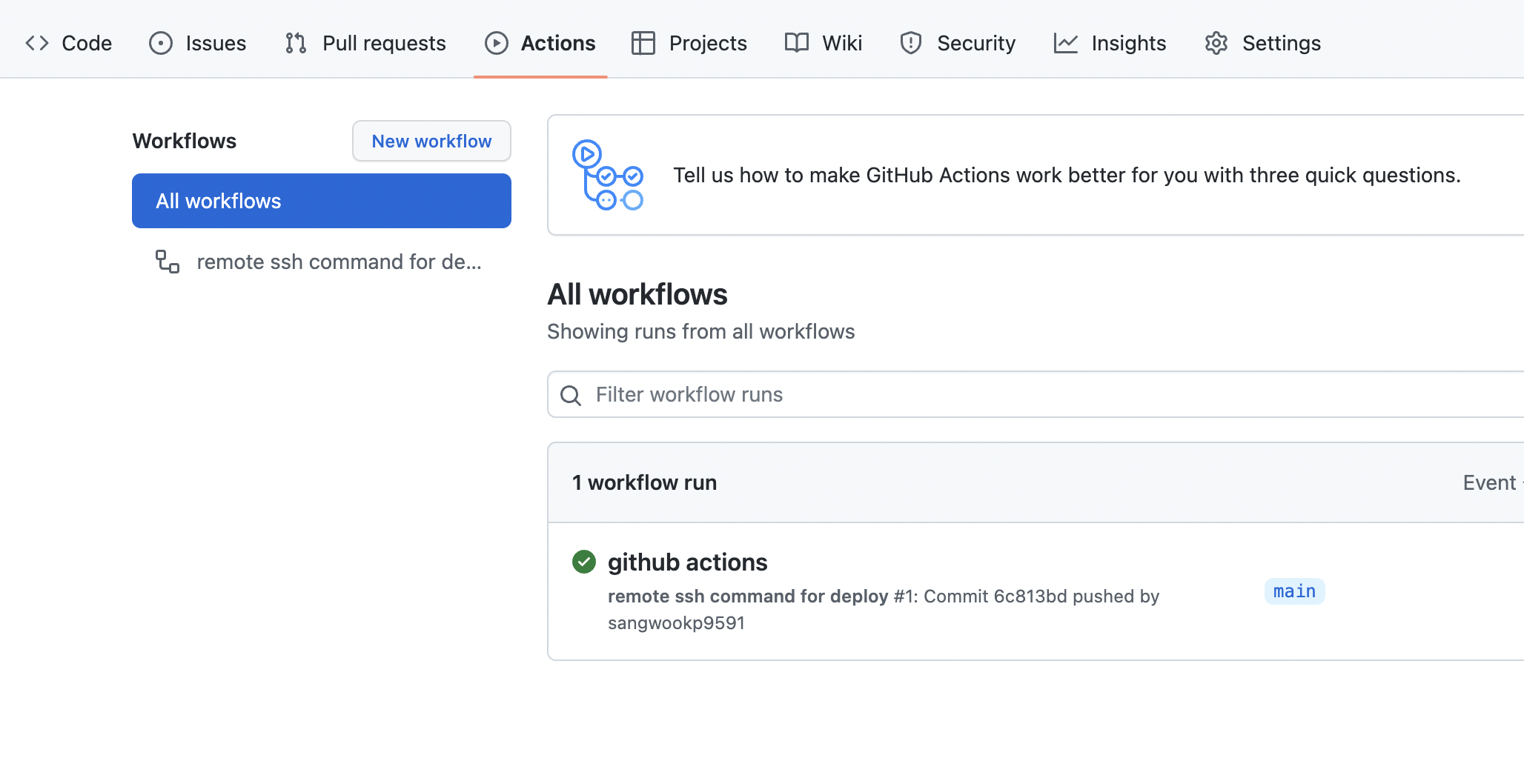Viewport: 1524px width, 784px height.
Task: Click the Pull requests branch icon
Action: tap(296, 43)
